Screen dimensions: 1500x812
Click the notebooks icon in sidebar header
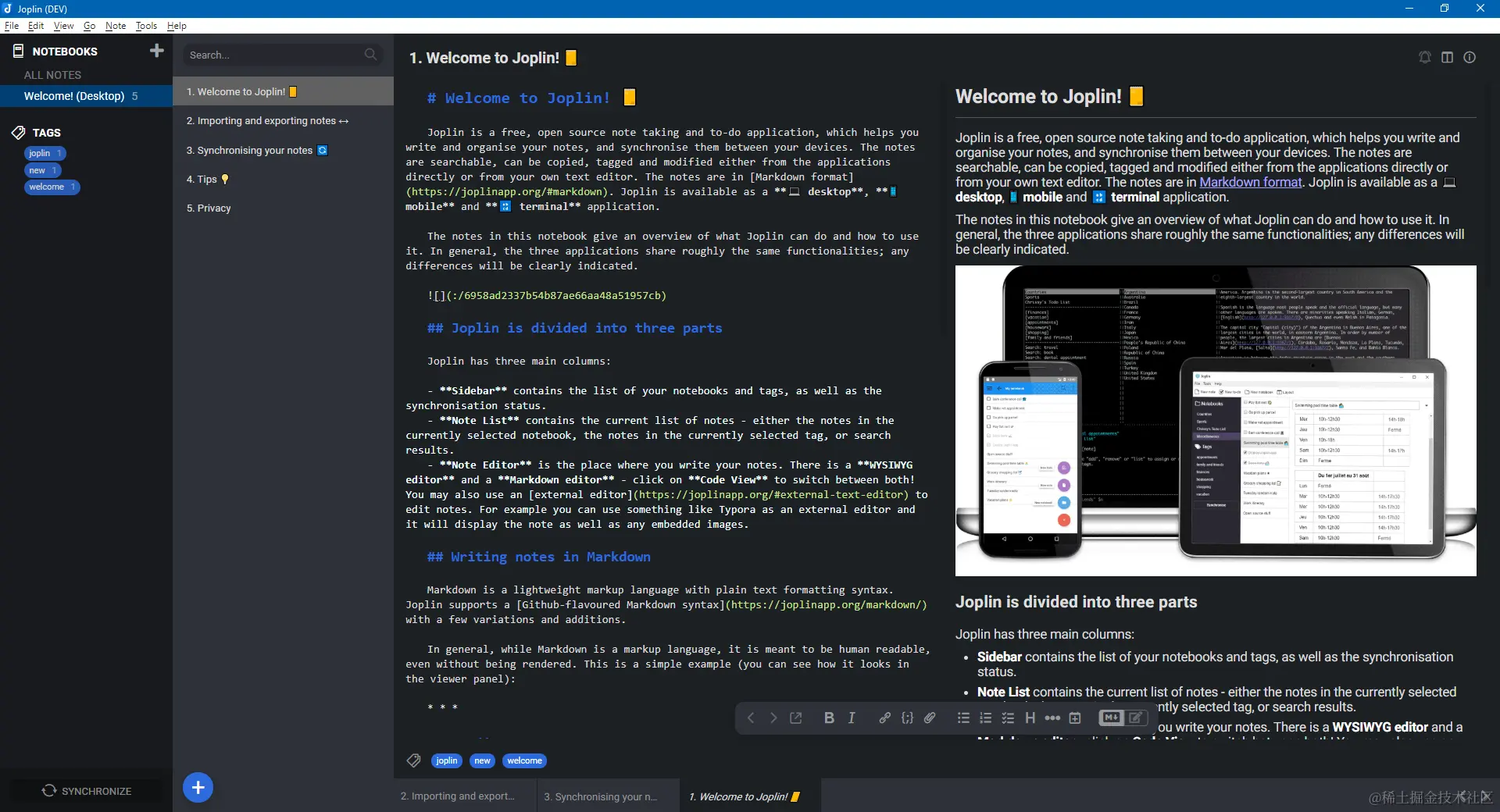pos(19,51)
